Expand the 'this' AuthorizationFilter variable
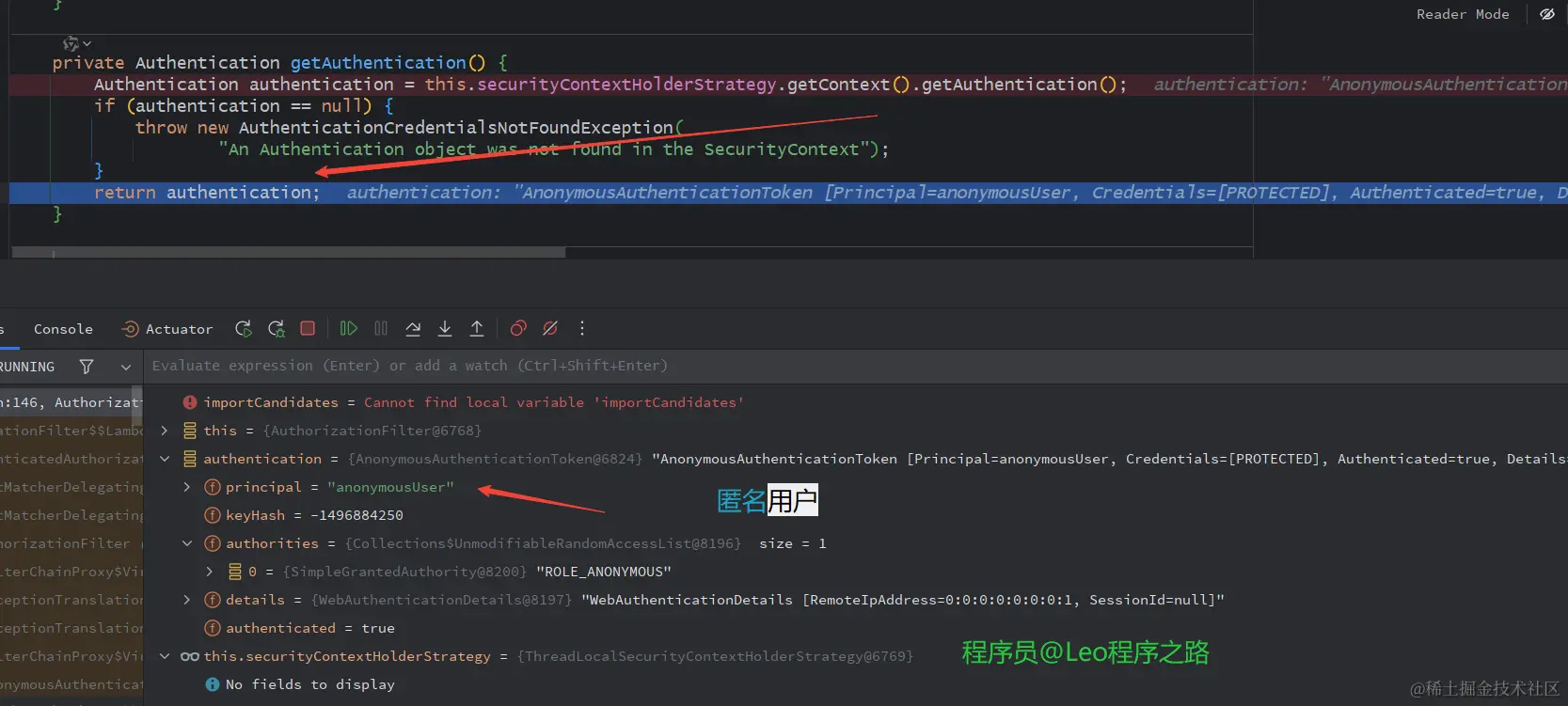 click(165, 431)
